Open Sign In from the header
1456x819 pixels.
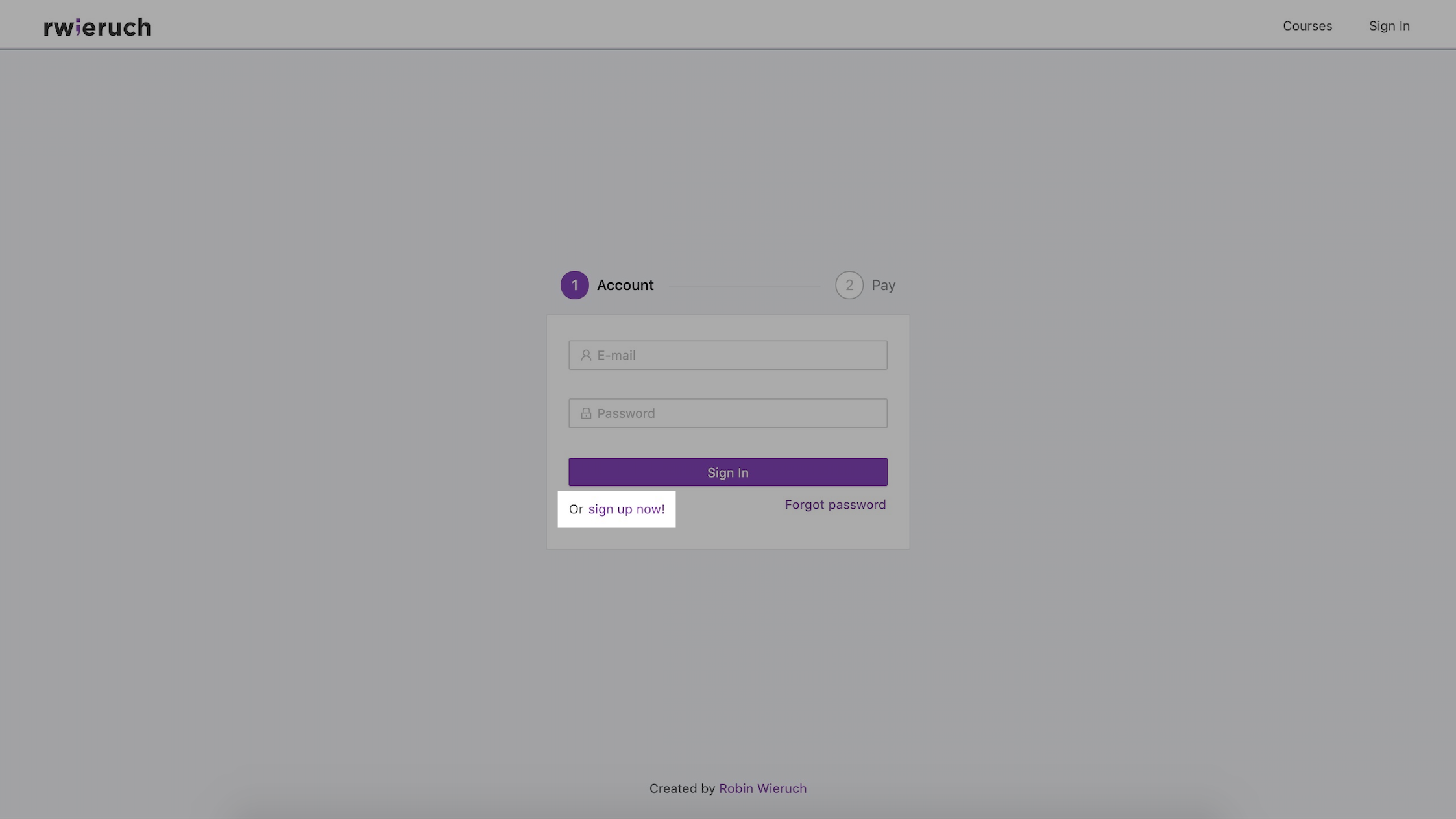click(1389, 26)
